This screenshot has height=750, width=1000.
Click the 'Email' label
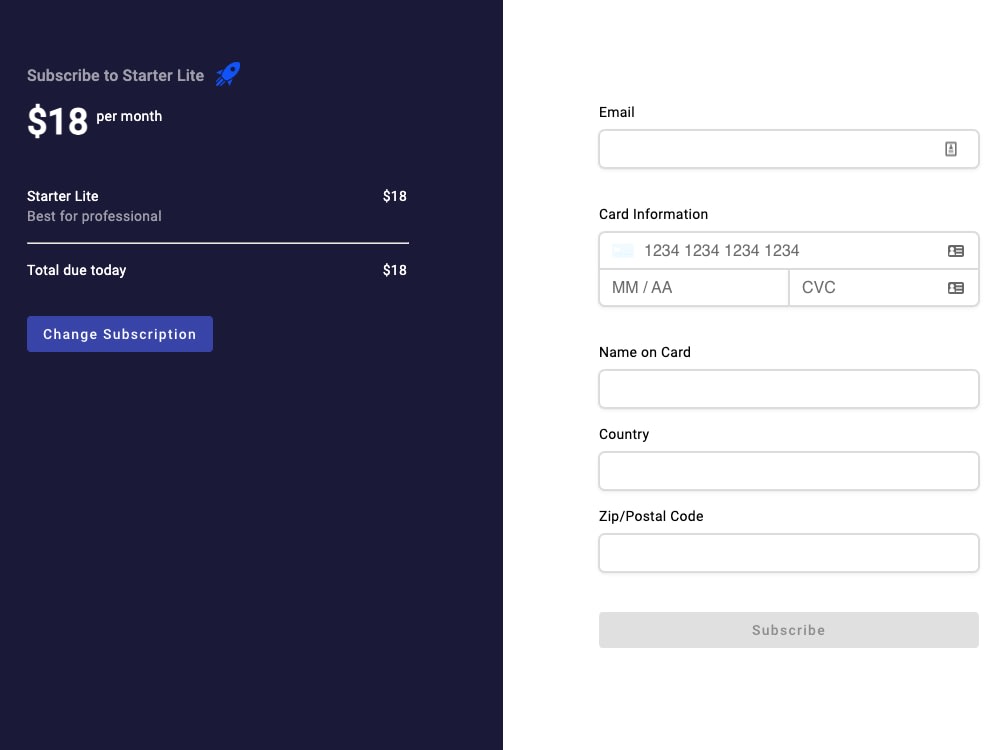click(x=616, y=112)
